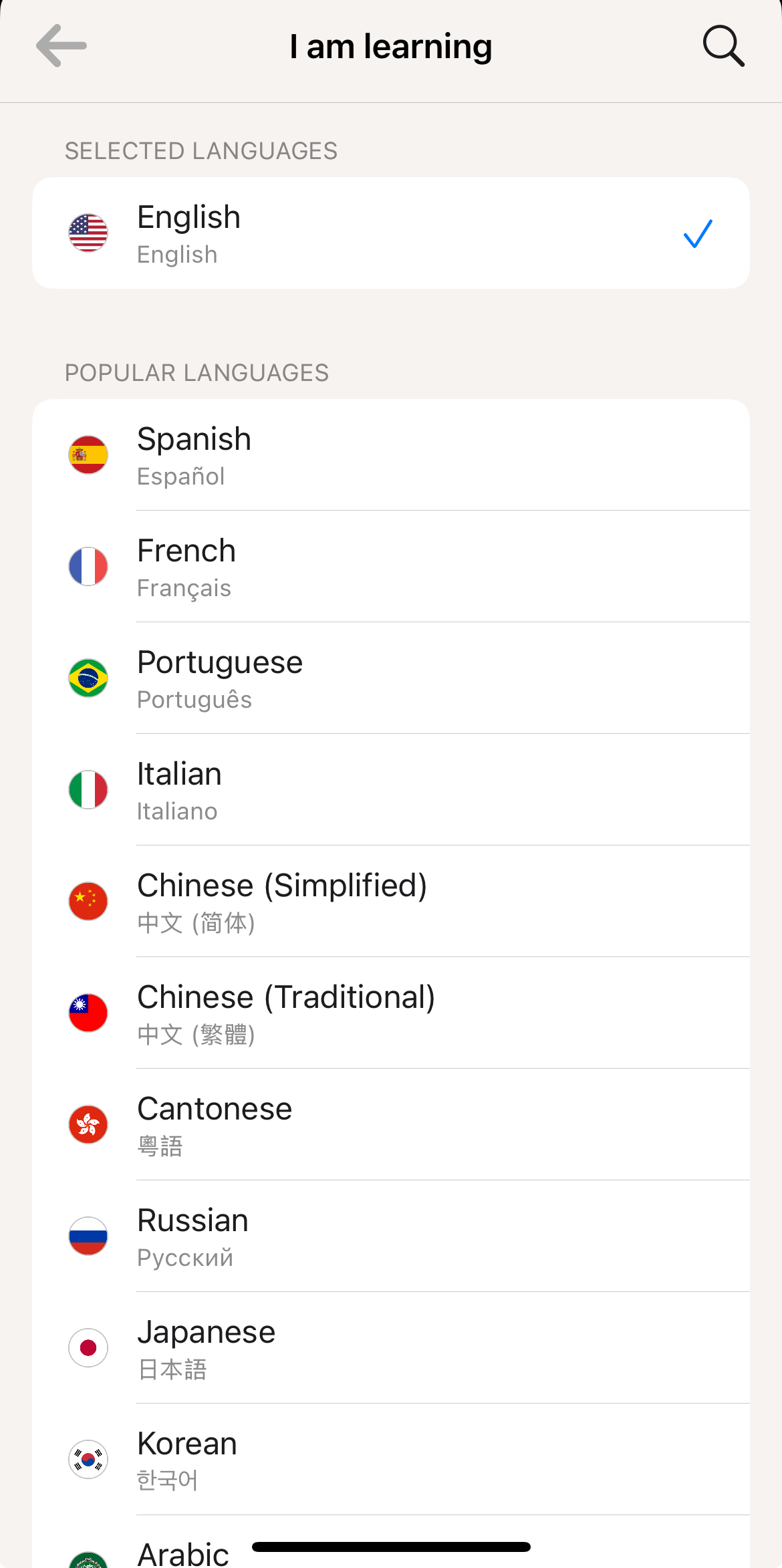This screenshot has width=782, height=1568.
Task: Select the Arabic language entry
Action: (x=391, y=1542)
